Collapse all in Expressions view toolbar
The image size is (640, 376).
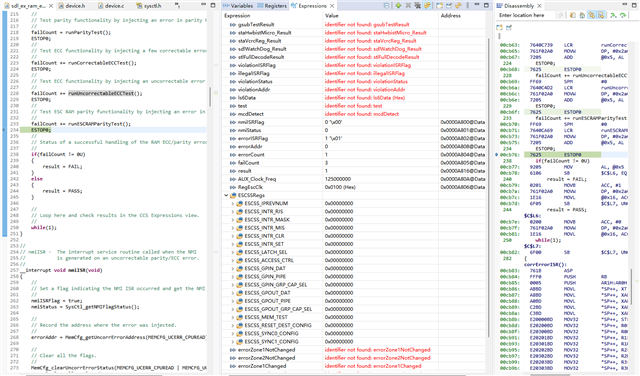pyautogui.click(x=386, y=6)
